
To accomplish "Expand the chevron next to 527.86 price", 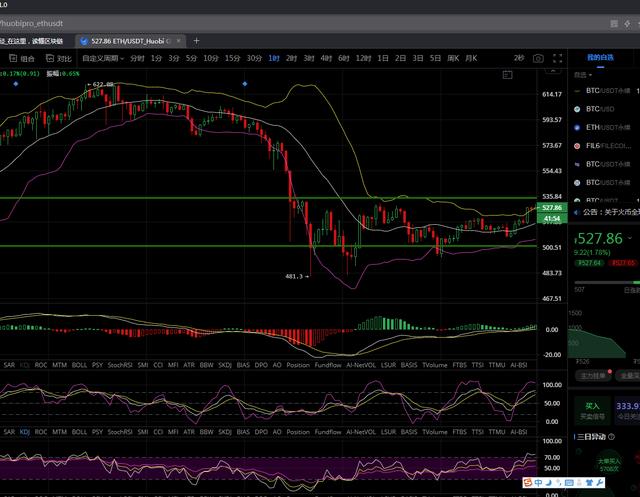I will (630, 237).
